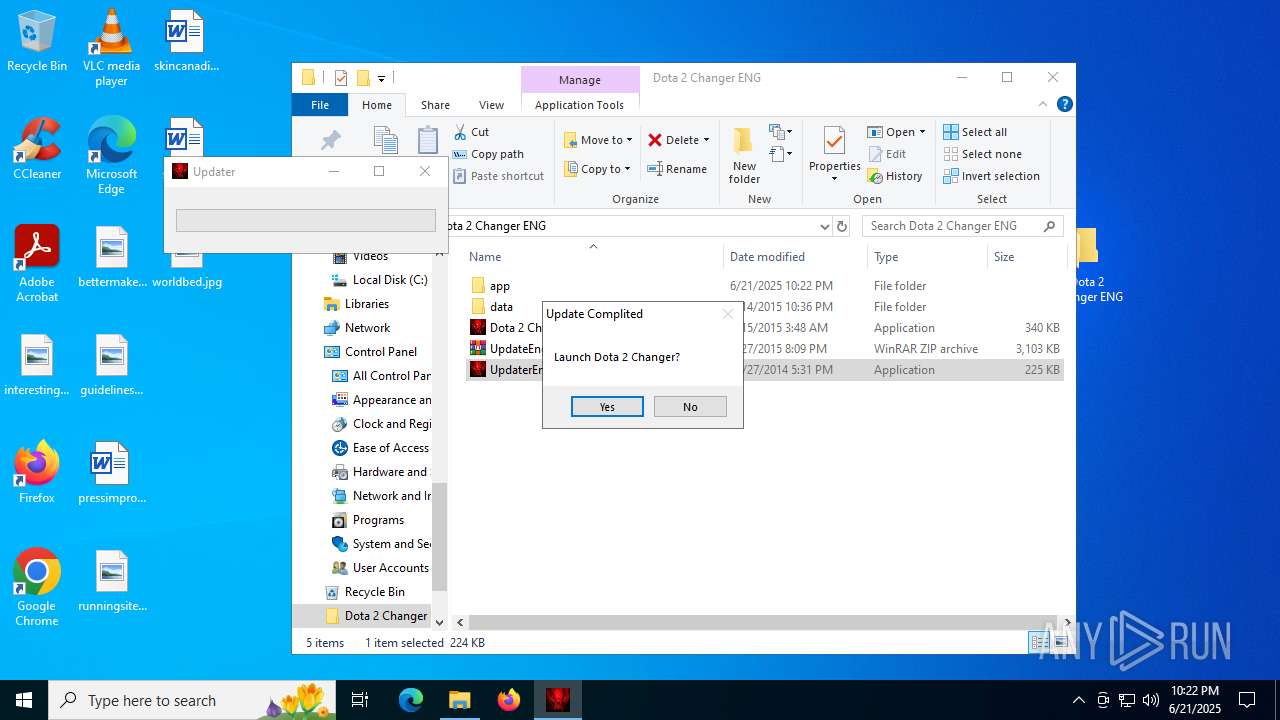
Task: Select the app folder row
Action: point(765,286)
